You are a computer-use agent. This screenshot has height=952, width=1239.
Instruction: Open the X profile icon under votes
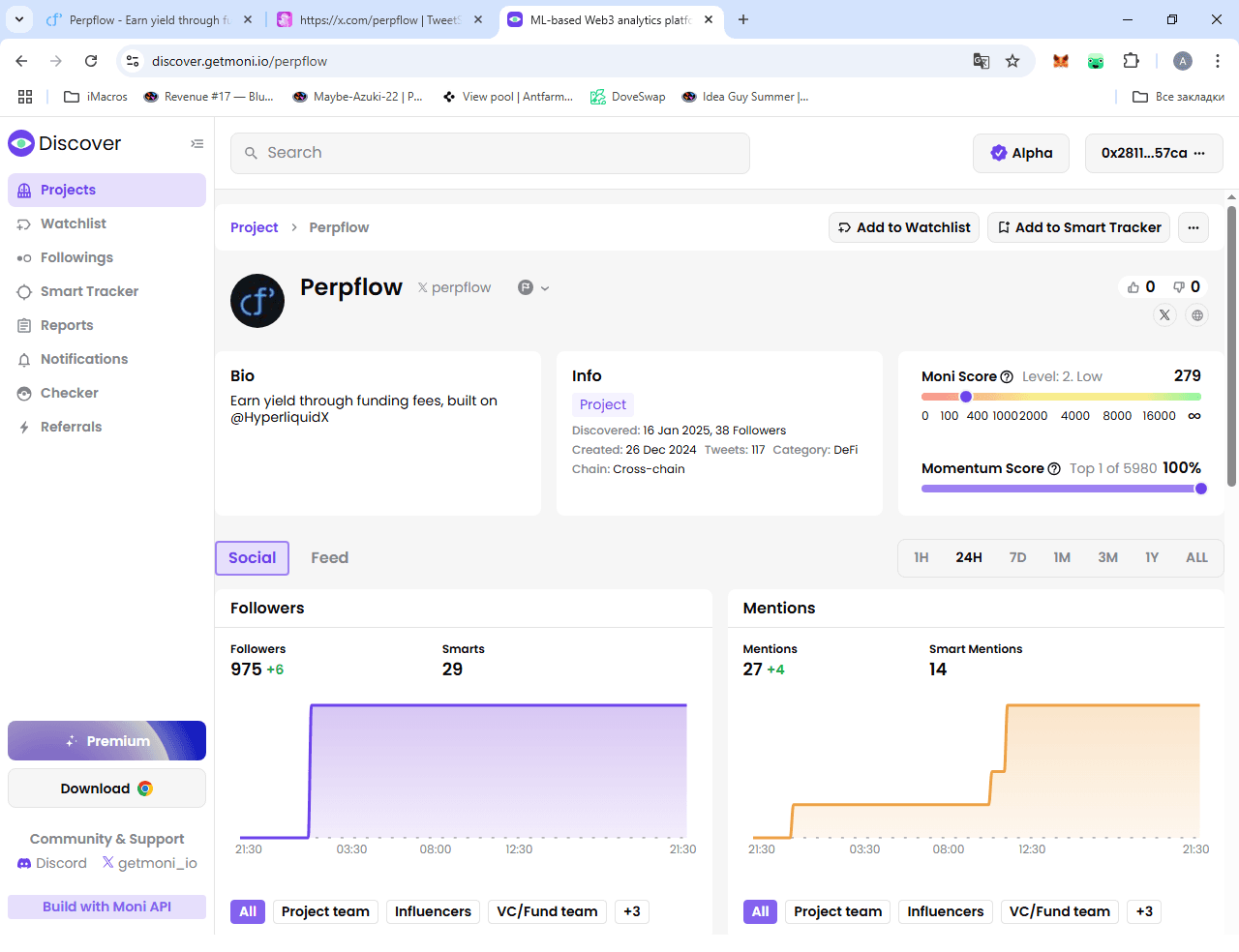(x=1164, y=315)
